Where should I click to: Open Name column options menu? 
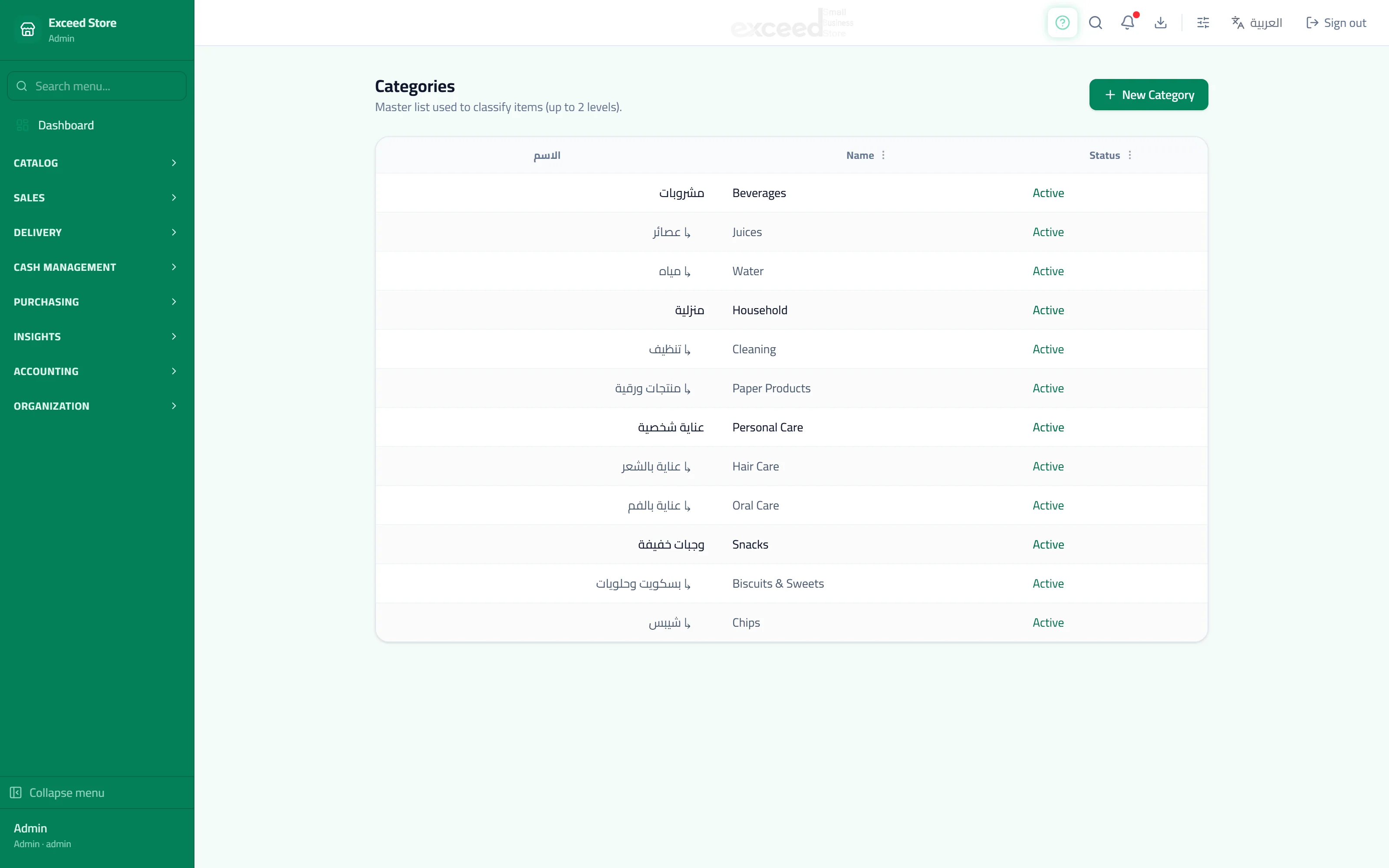tap(883, 155)
